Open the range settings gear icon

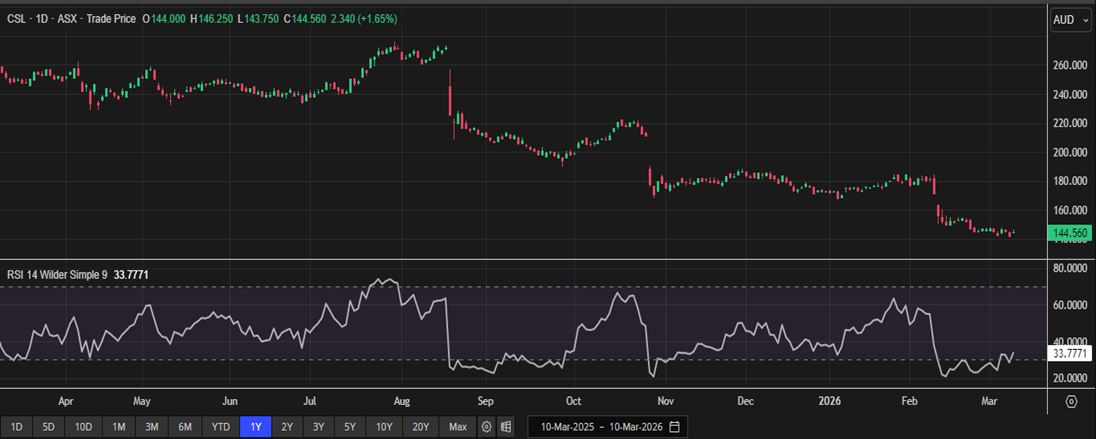coord(487,427)
